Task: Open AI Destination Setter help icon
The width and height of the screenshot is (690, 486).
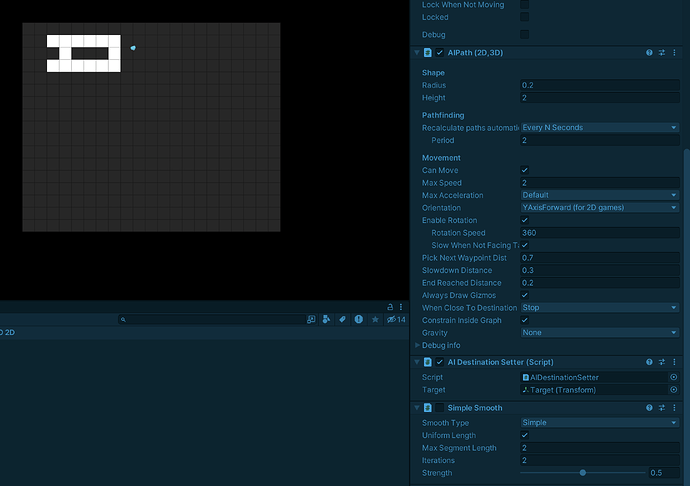Action: click(x=649, y=362)
